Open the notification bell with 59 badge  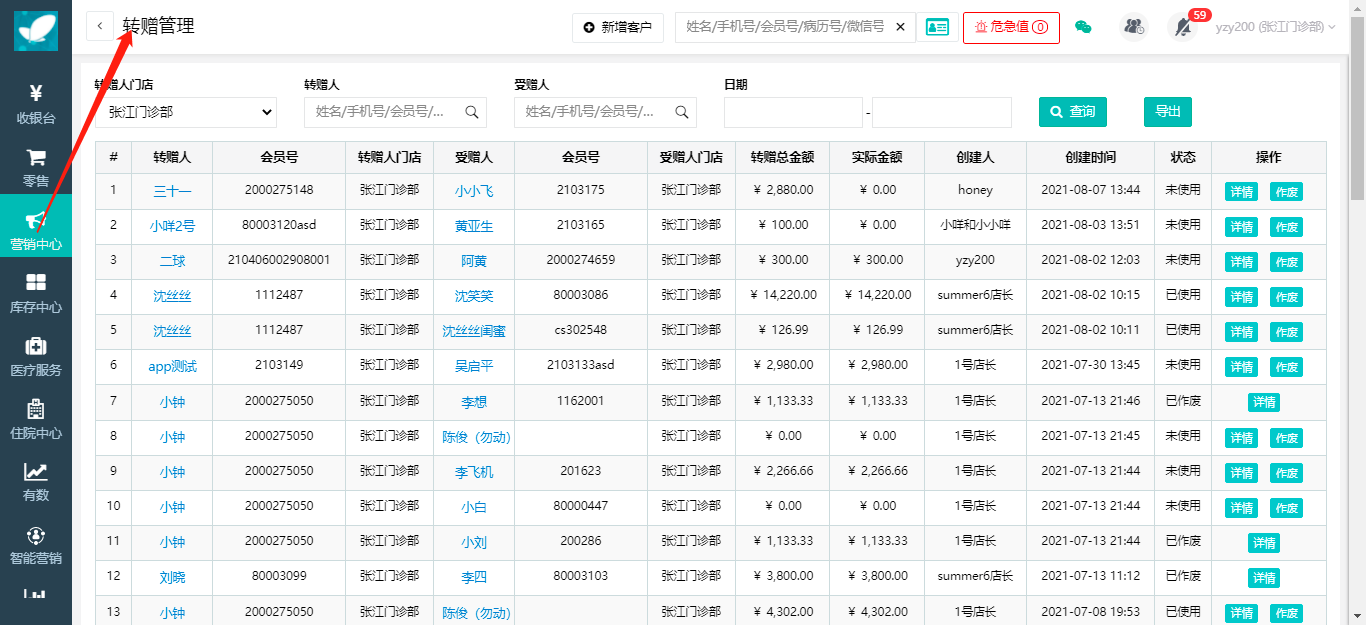point(1184,27)
